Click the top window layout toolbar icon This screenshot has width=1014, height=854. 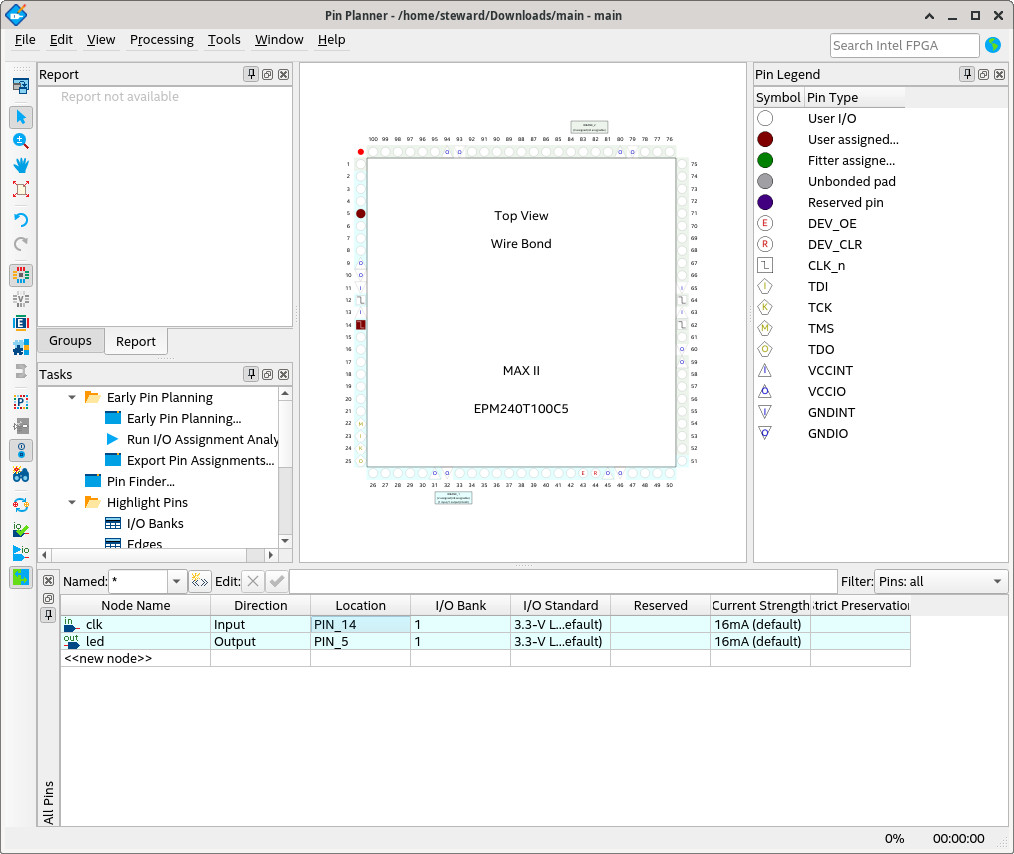click(21, 85)
